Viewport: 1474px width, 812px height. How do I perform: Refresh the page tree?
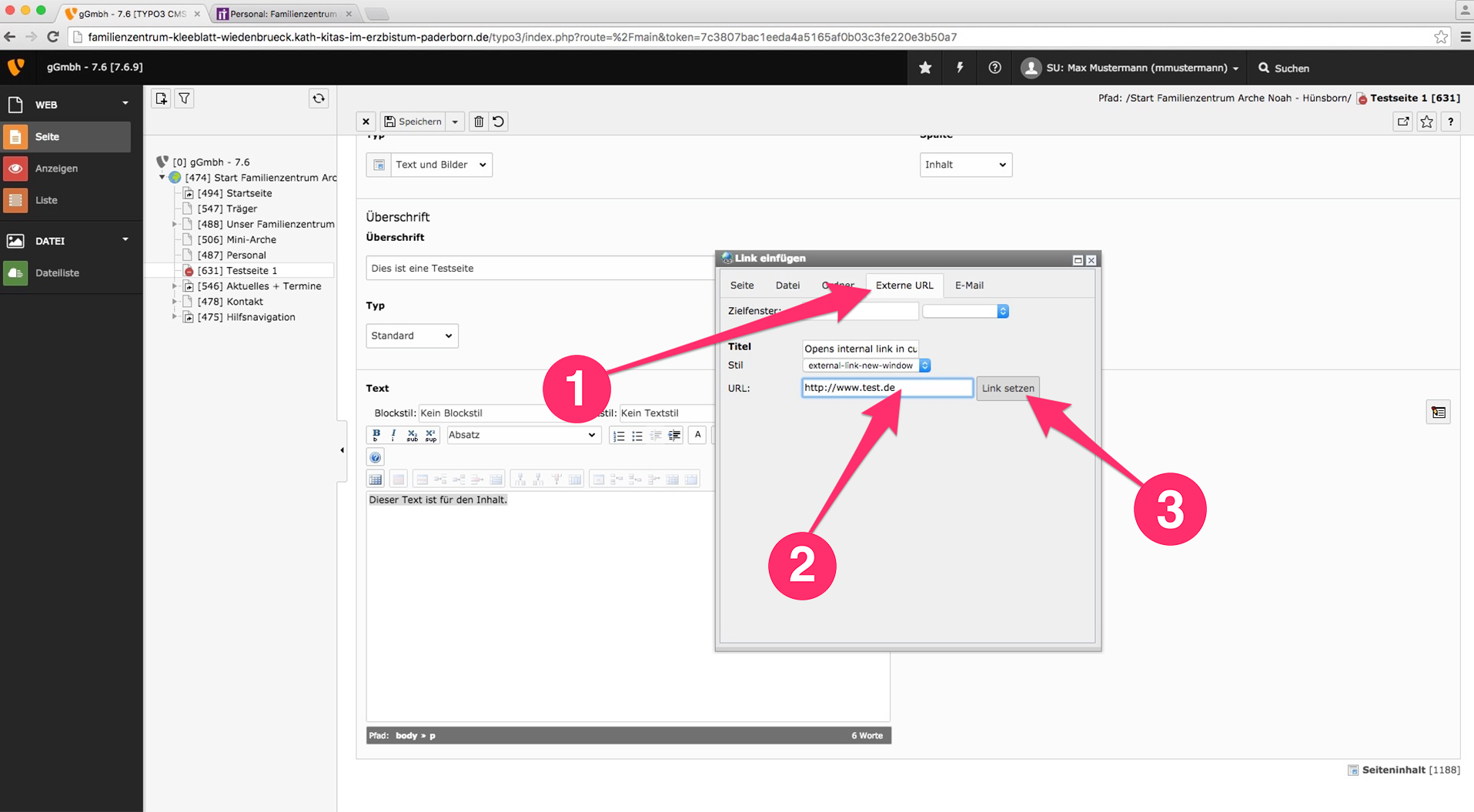319,99
